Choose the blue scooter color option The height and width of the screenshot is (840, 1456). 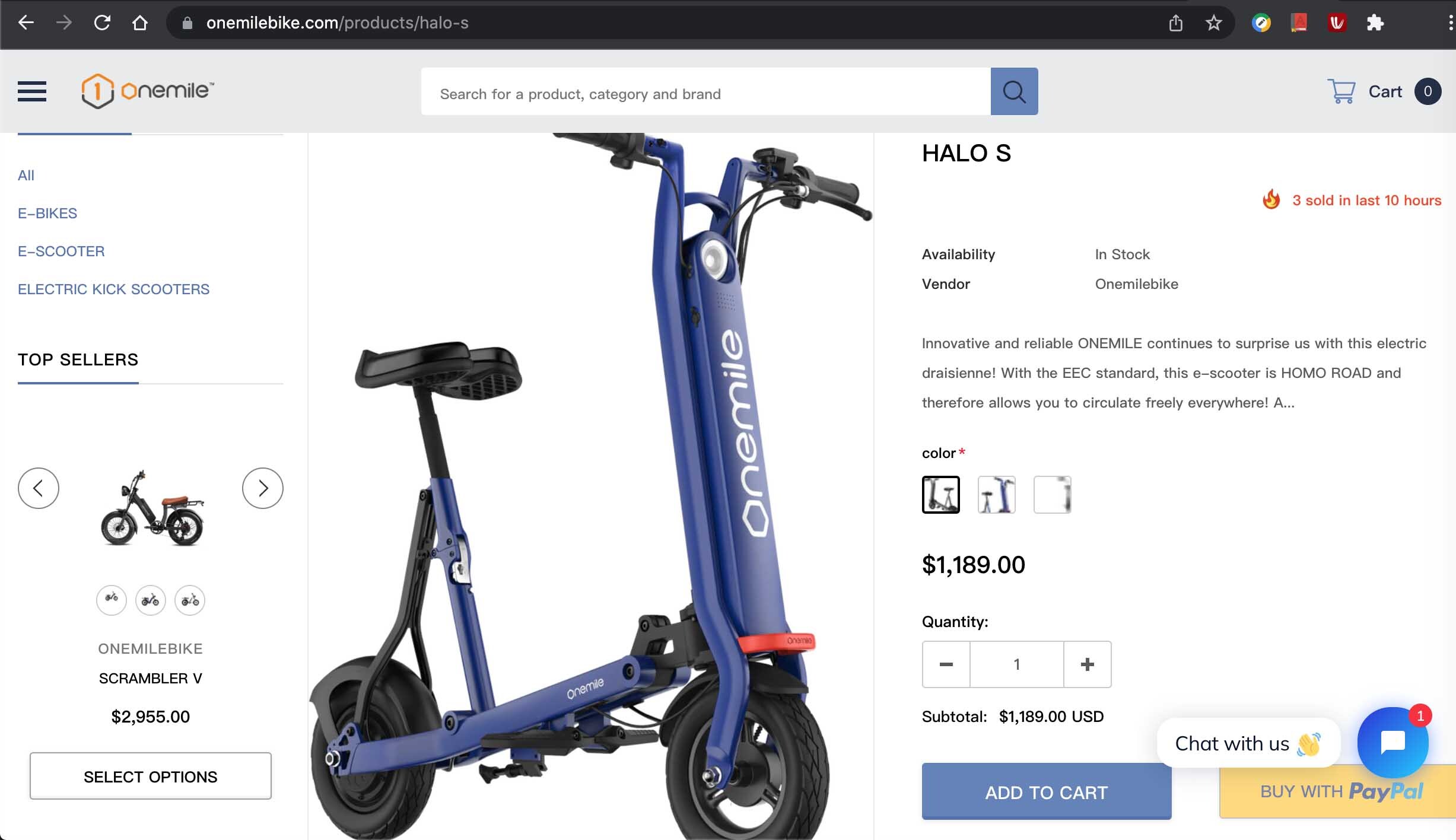point(996,495)
